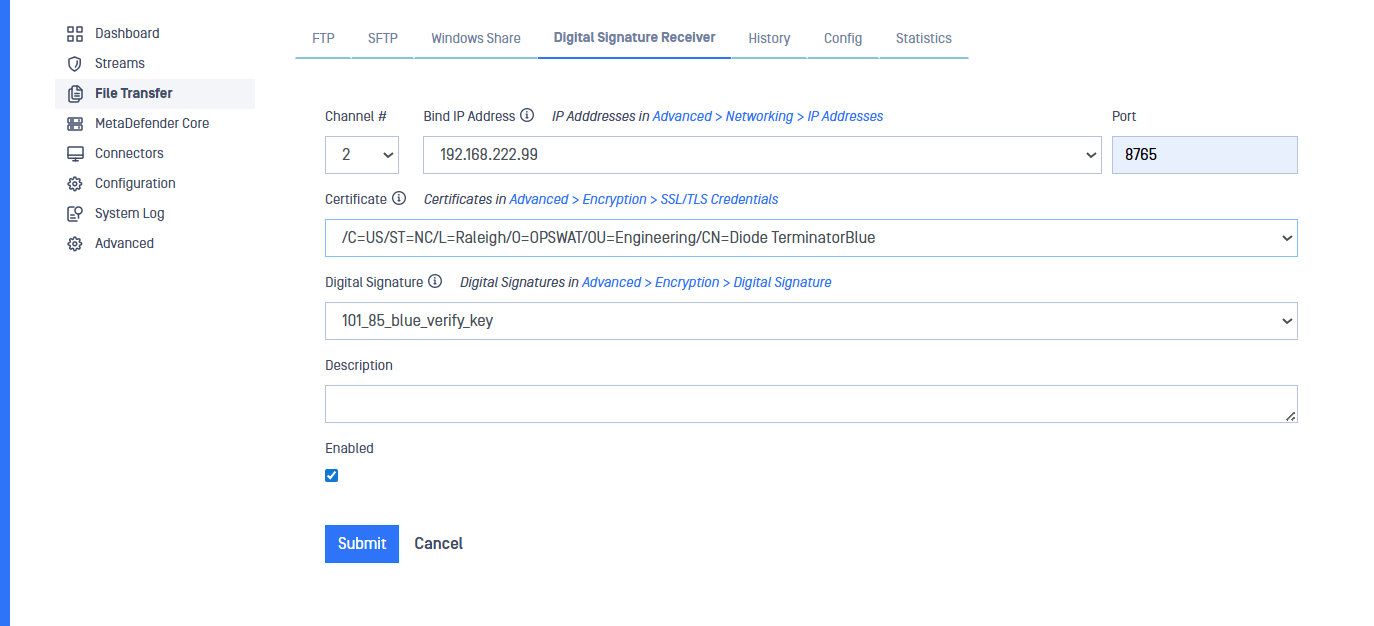Screen dimensions: 1374x626
Task: Open the Digital Signature key dropdown
Action: click(811, 321)
